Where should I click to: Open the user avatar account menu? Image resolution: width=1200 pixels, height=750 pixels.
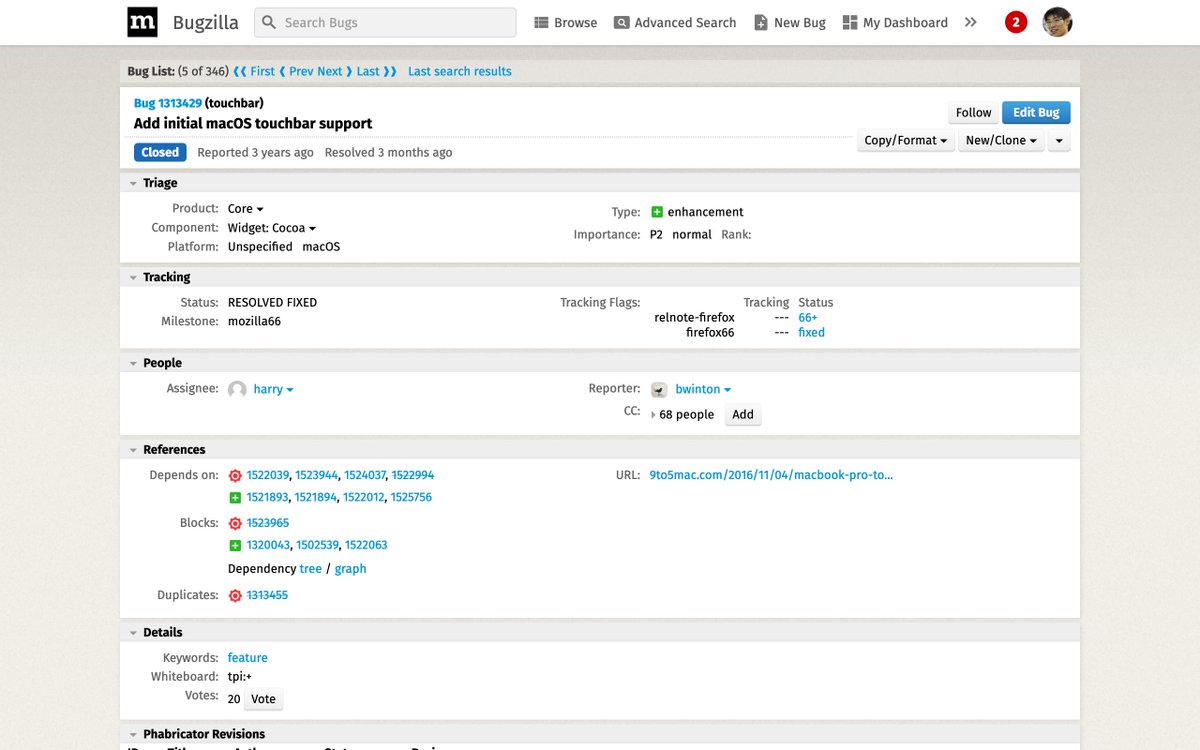tap(1057, 22)
